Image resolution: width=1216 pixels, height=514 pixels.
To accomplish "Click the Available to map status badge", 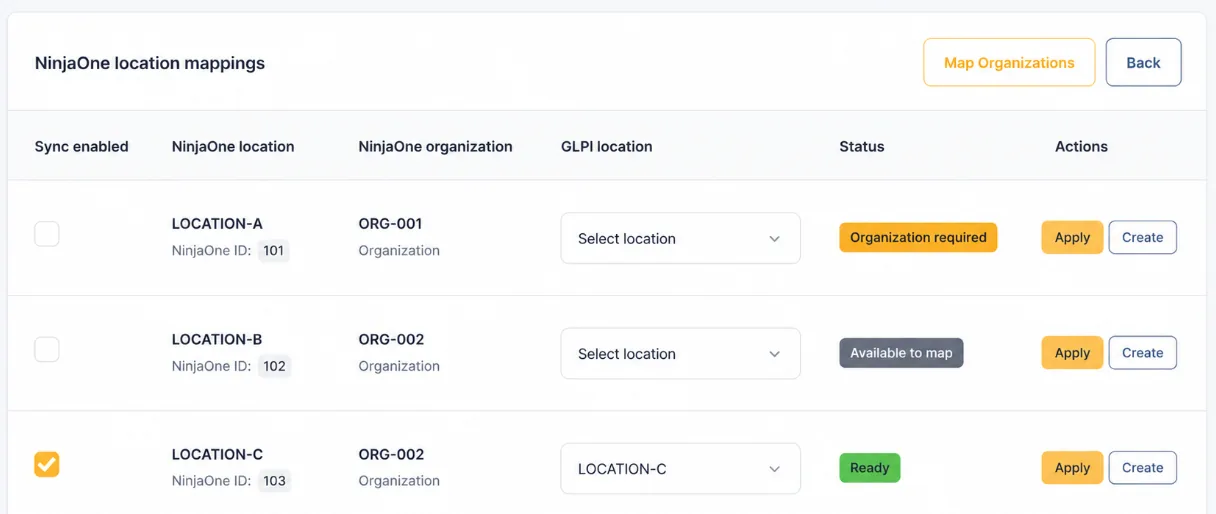I will click(x=901, y=353).
